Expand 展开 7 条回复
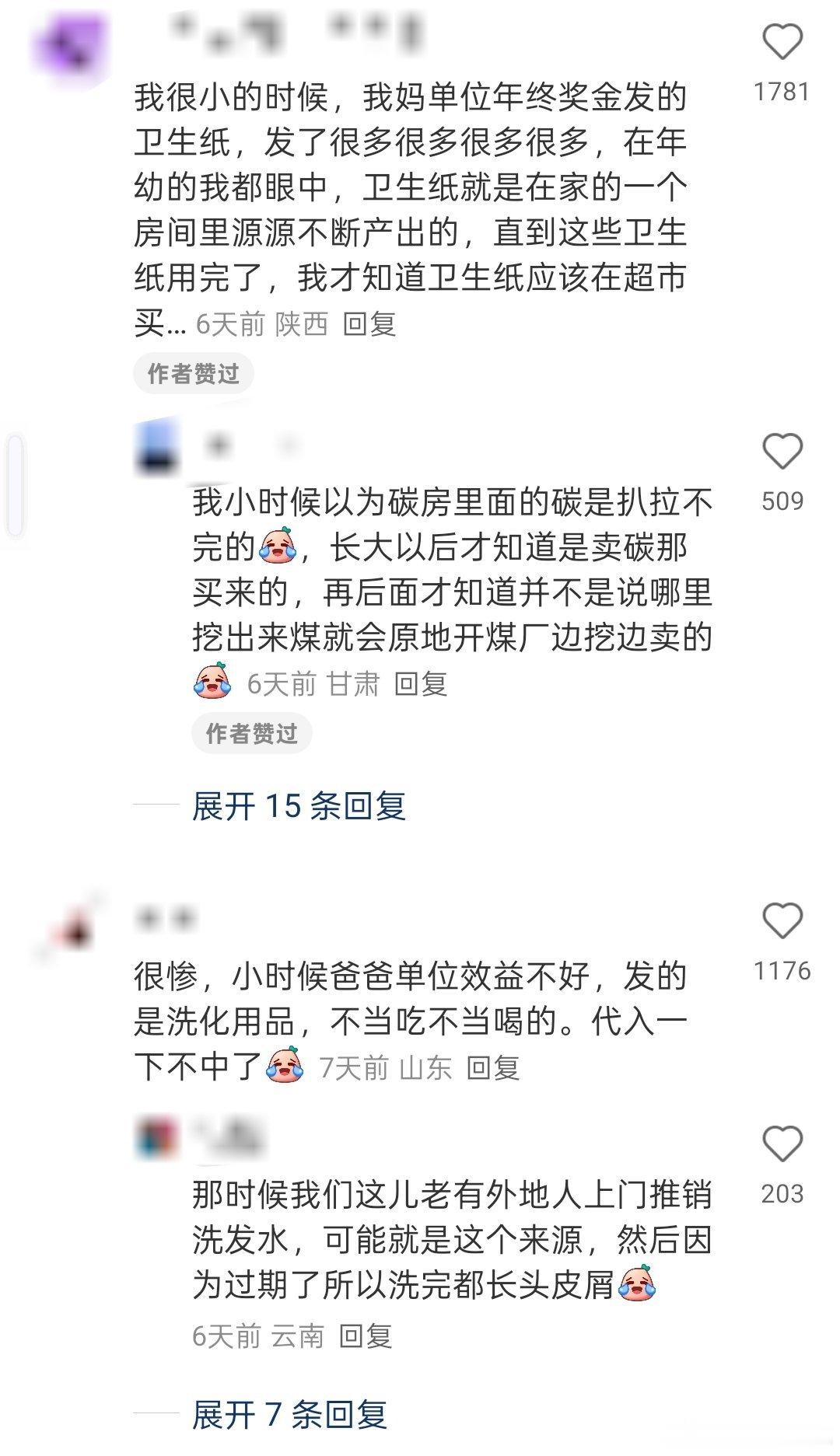This screenshot has height=1456, width=840. point(289,1414)
